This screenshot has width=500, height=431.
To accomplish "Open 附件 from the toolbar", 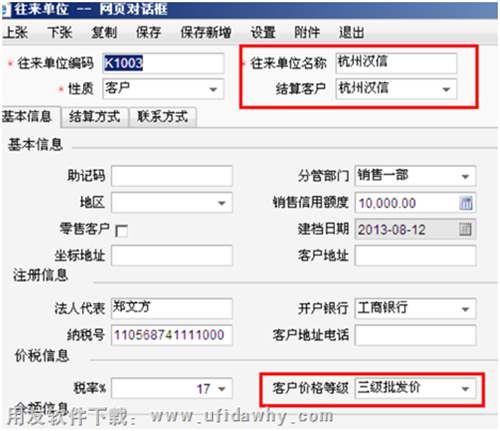I will pos(307,32).
